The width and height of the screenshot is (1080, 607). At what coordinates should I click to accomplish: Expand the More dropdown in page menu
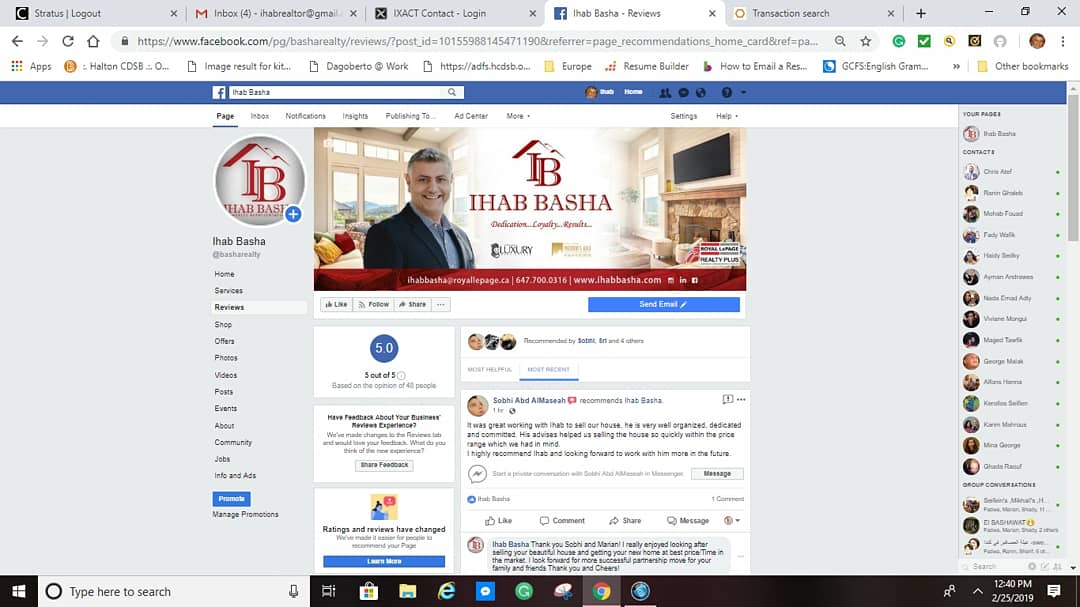click(x=518, y=116)
